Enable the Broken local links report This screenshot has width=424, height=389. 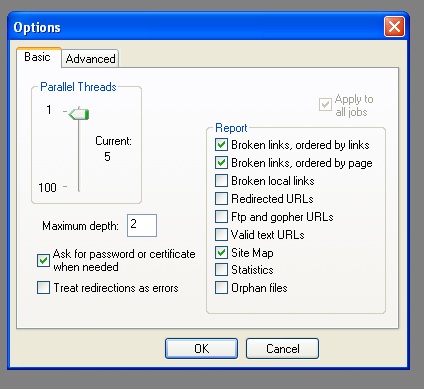pos(221,181)
